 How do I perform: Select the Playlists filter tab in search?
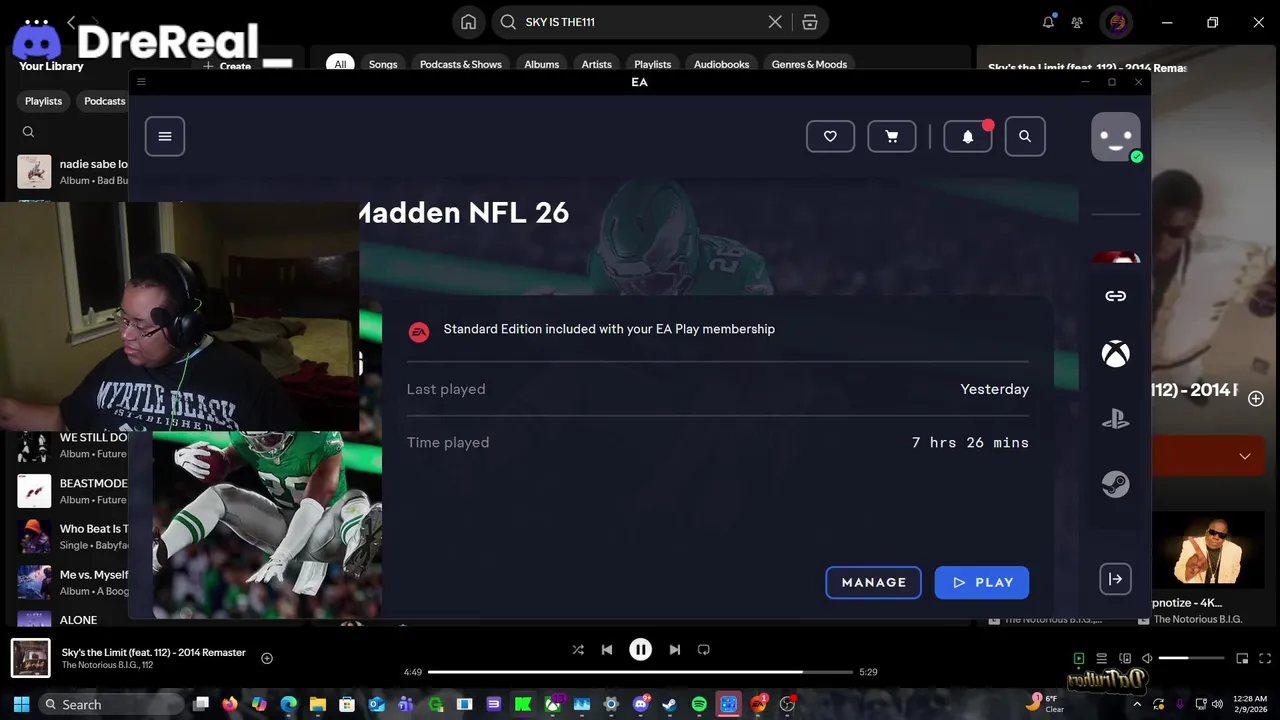[653, 64]
